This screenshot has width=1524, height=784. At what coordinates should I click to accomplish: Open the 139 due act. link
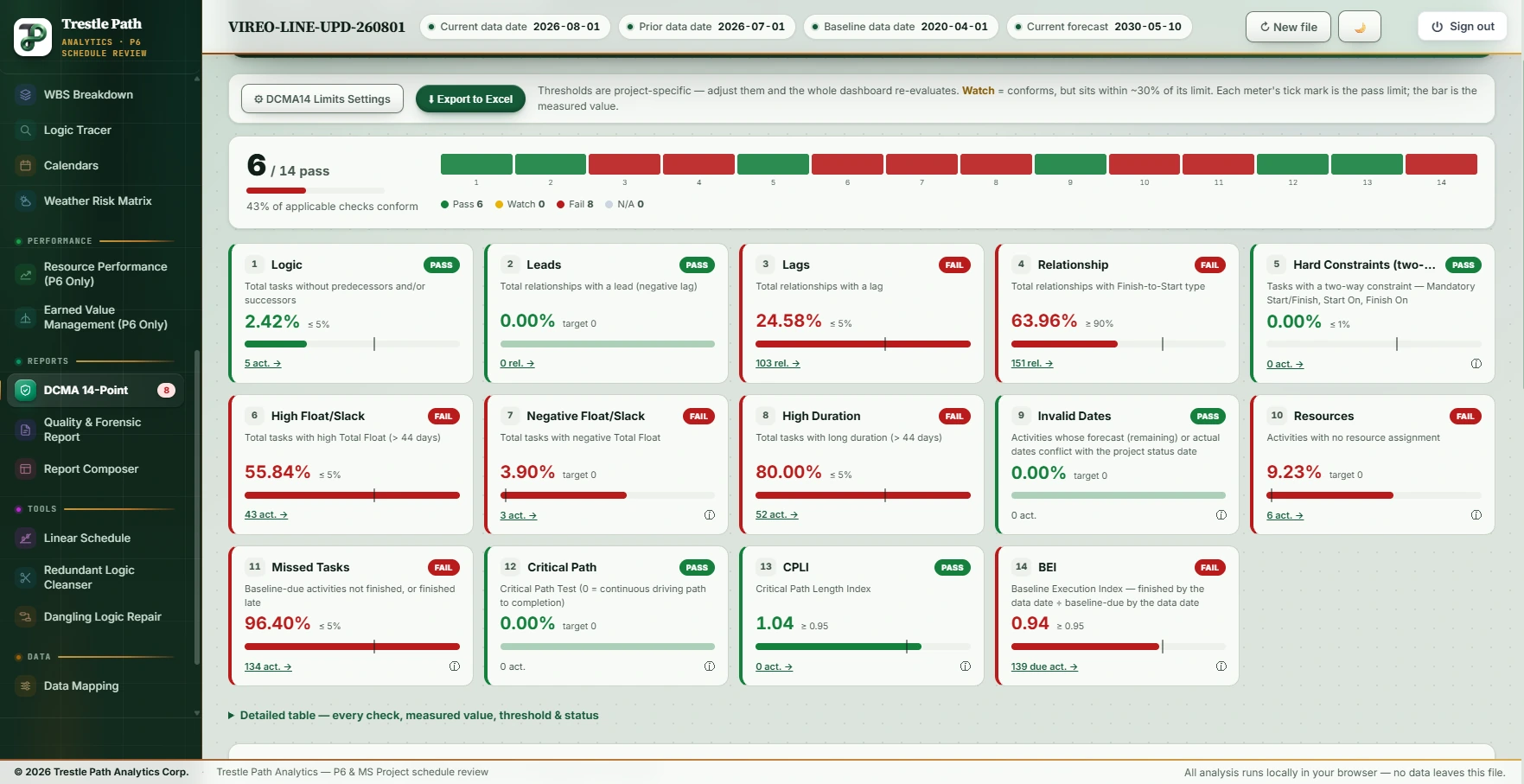pos(1044,667)
